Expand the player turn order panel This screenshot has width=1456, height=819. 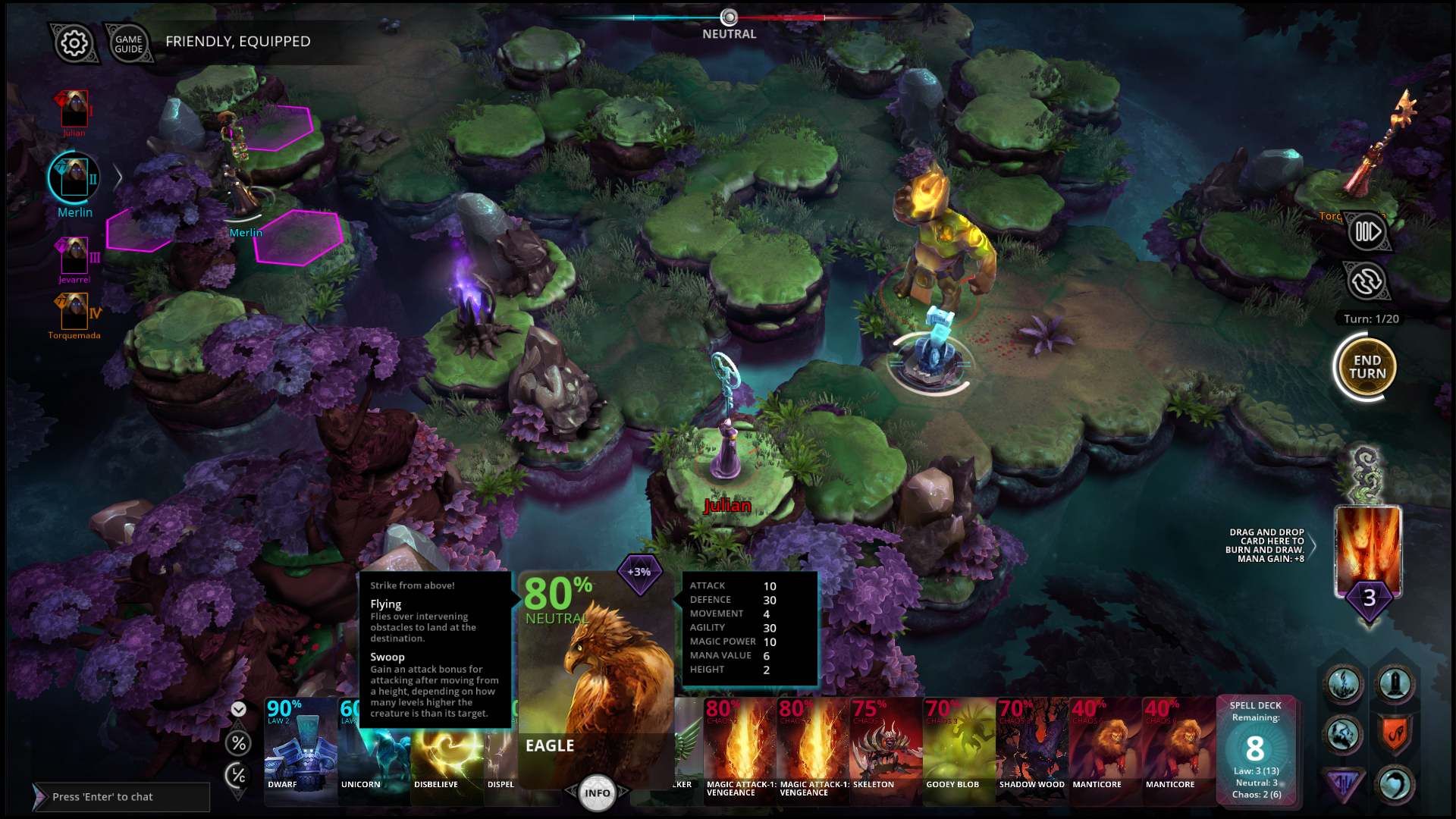point(120,180)
